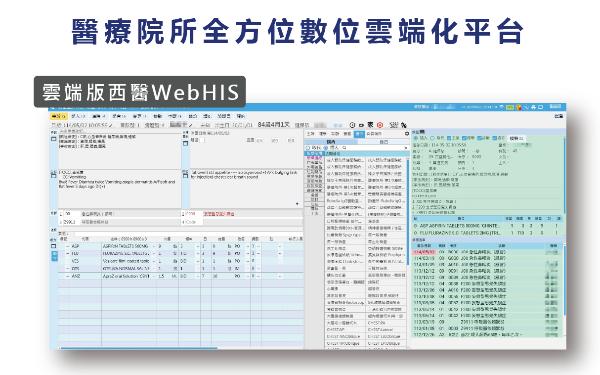Toggle the first checkbox in the green history panel
The image size is (600, 375).
[449, 138]
